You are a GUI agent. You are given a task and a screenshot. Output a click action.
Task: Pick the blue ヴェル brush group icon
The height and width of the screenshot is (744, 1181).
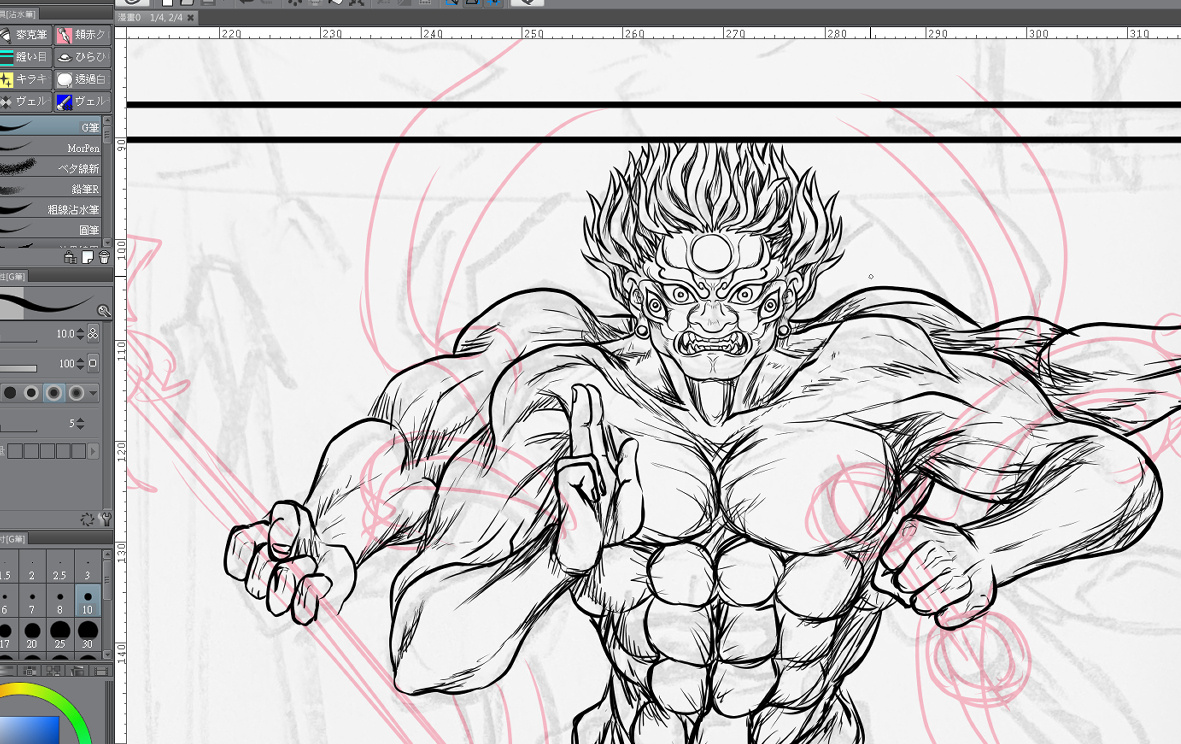tap(83, 101)
